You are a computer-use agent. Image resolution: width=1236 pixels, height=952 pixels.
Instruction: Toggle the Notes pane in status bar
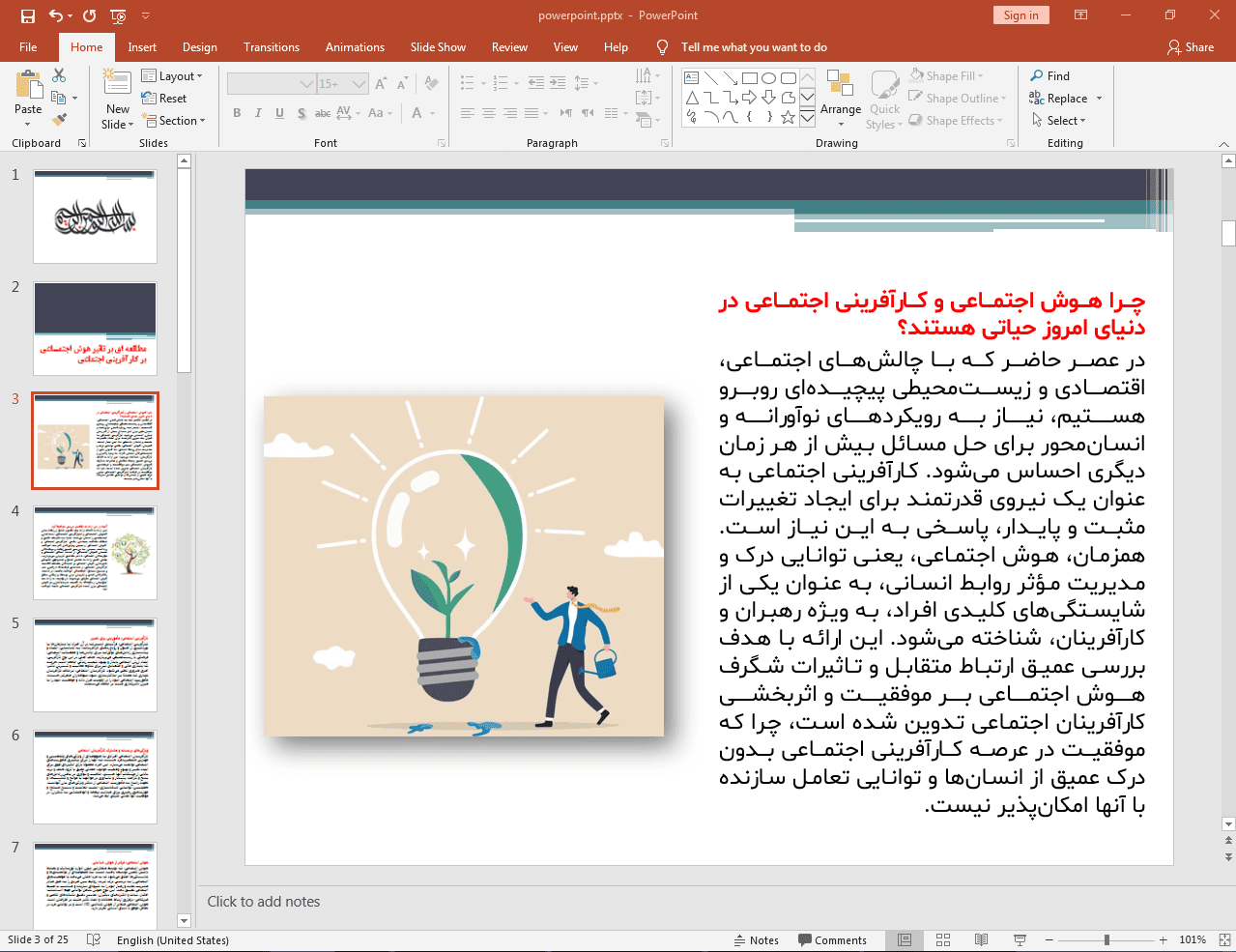click(x=756, y=939)
